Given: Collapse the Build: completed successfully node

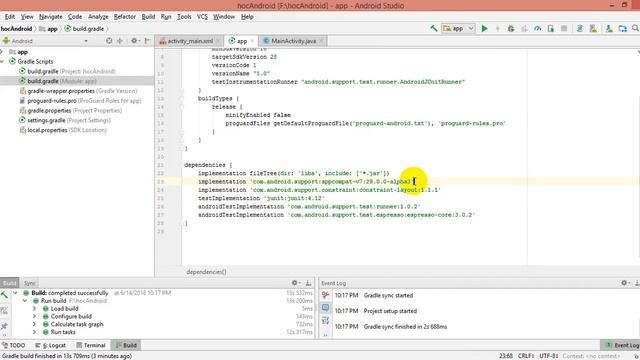Looking at the screenshot, I should [15, 293].
